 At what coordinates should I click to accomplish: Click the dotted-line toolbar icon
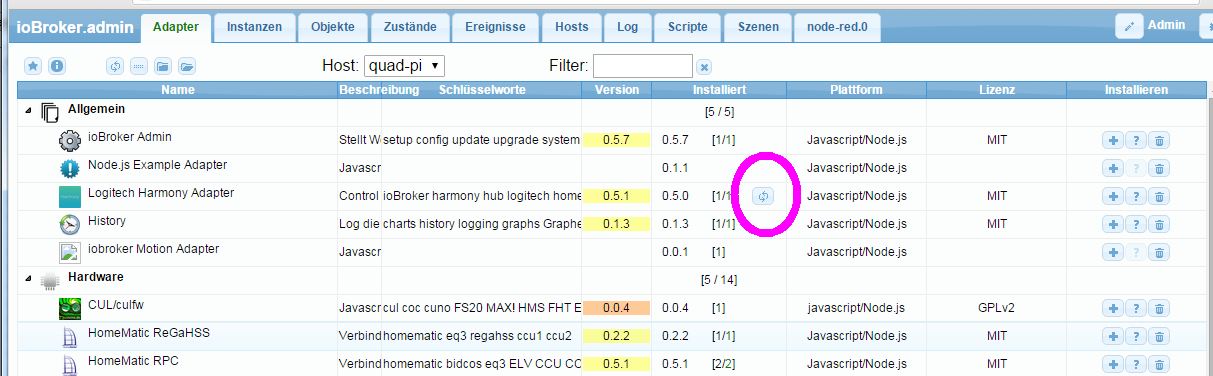138,66
